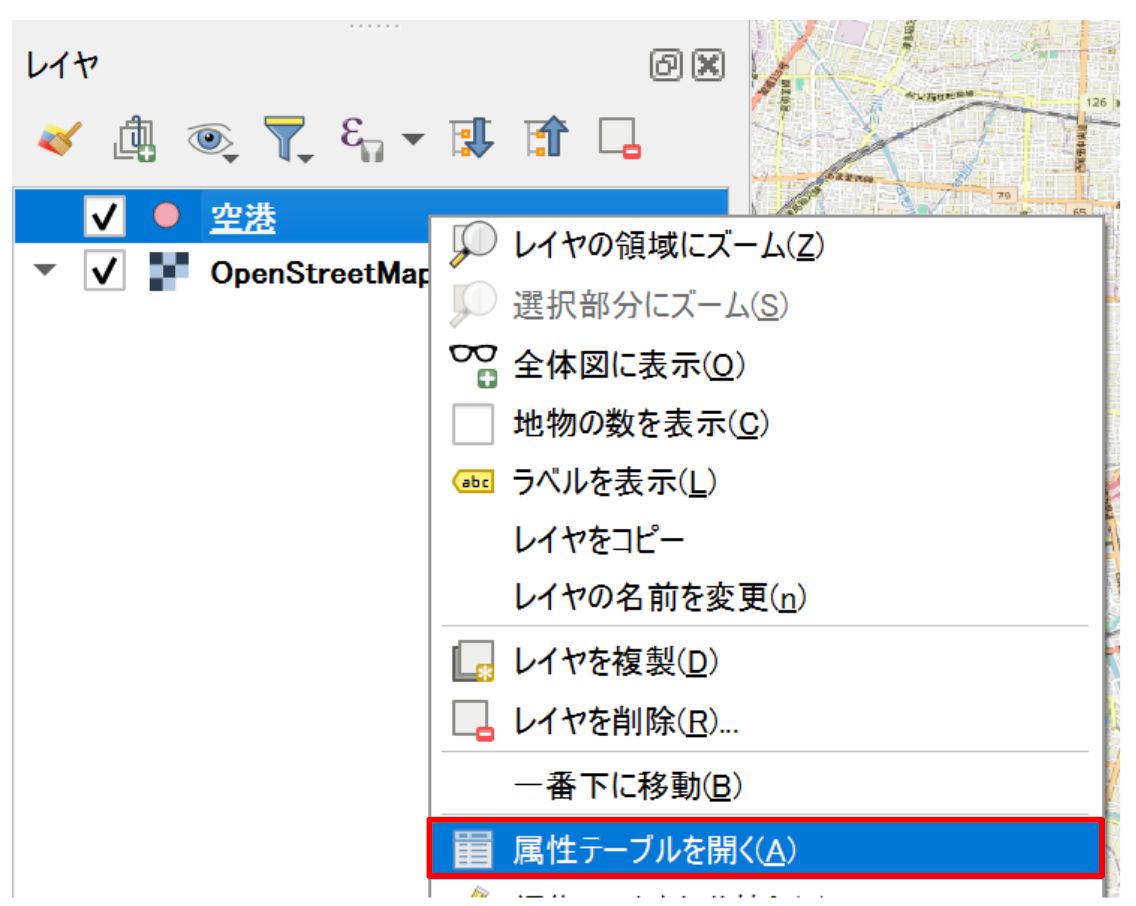Expand the OpenStreetMap layer tree arrow
Screen dimensions: 1136x906
[x=45, y=270]
